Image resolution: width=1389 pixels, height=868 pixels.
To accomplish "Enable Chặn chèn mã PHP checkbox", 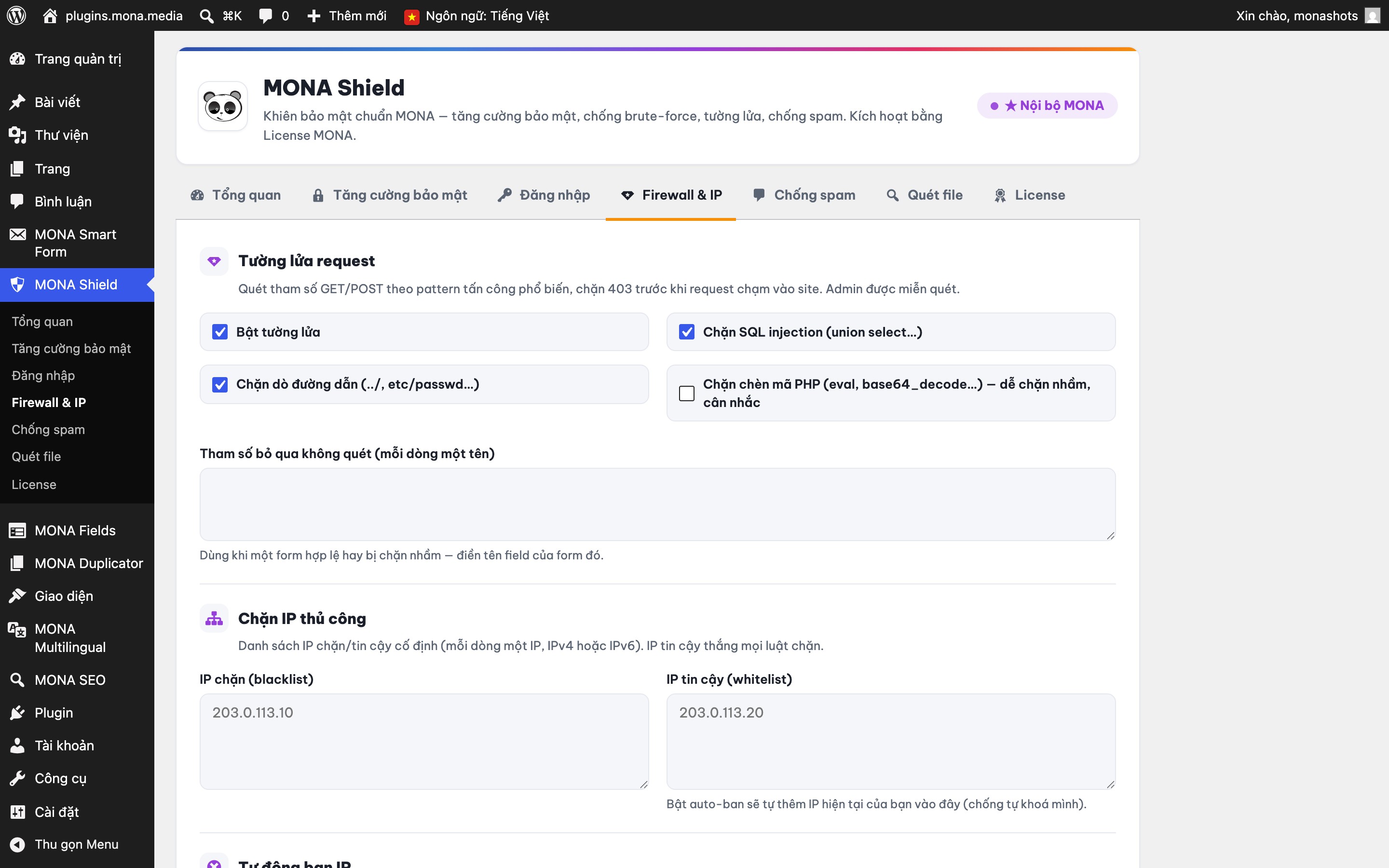I will click(686, 393).
